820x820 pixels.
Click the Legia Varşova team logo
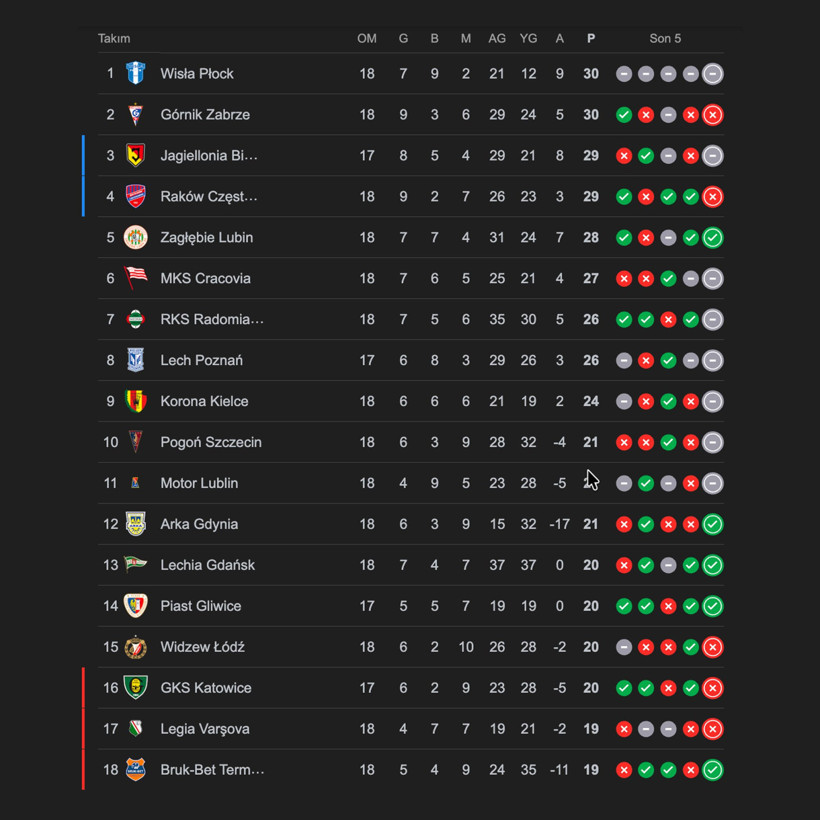[136, 729]
